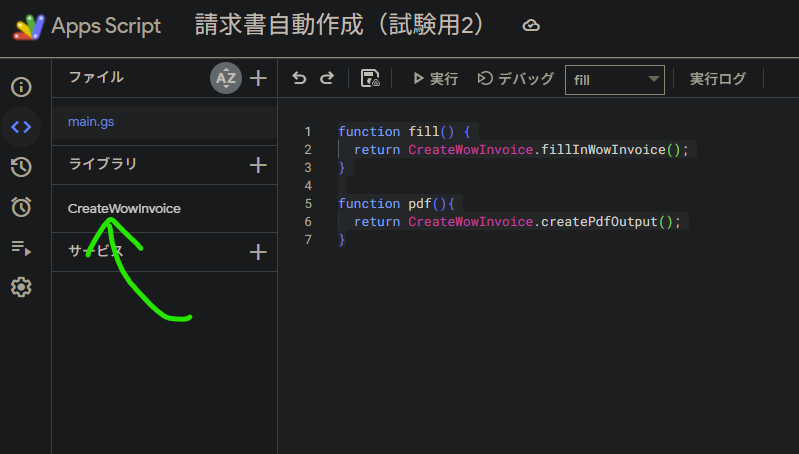Screen dimensions: 799x454
Task: Add a library with the plus icon
Action: pos(258,165)
